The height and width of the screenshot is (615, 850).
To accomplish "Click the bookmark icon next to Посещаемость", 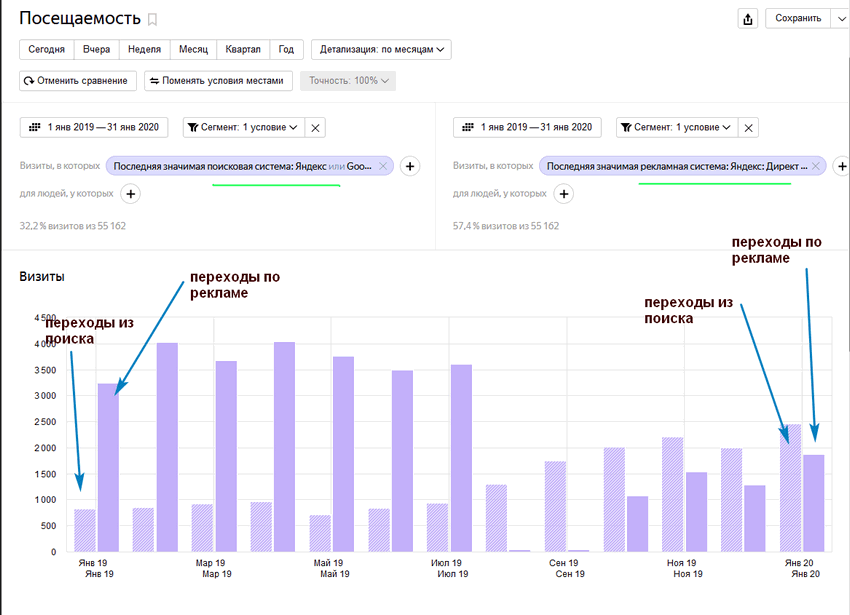I will pyautogui.click(x=153, y=20).
